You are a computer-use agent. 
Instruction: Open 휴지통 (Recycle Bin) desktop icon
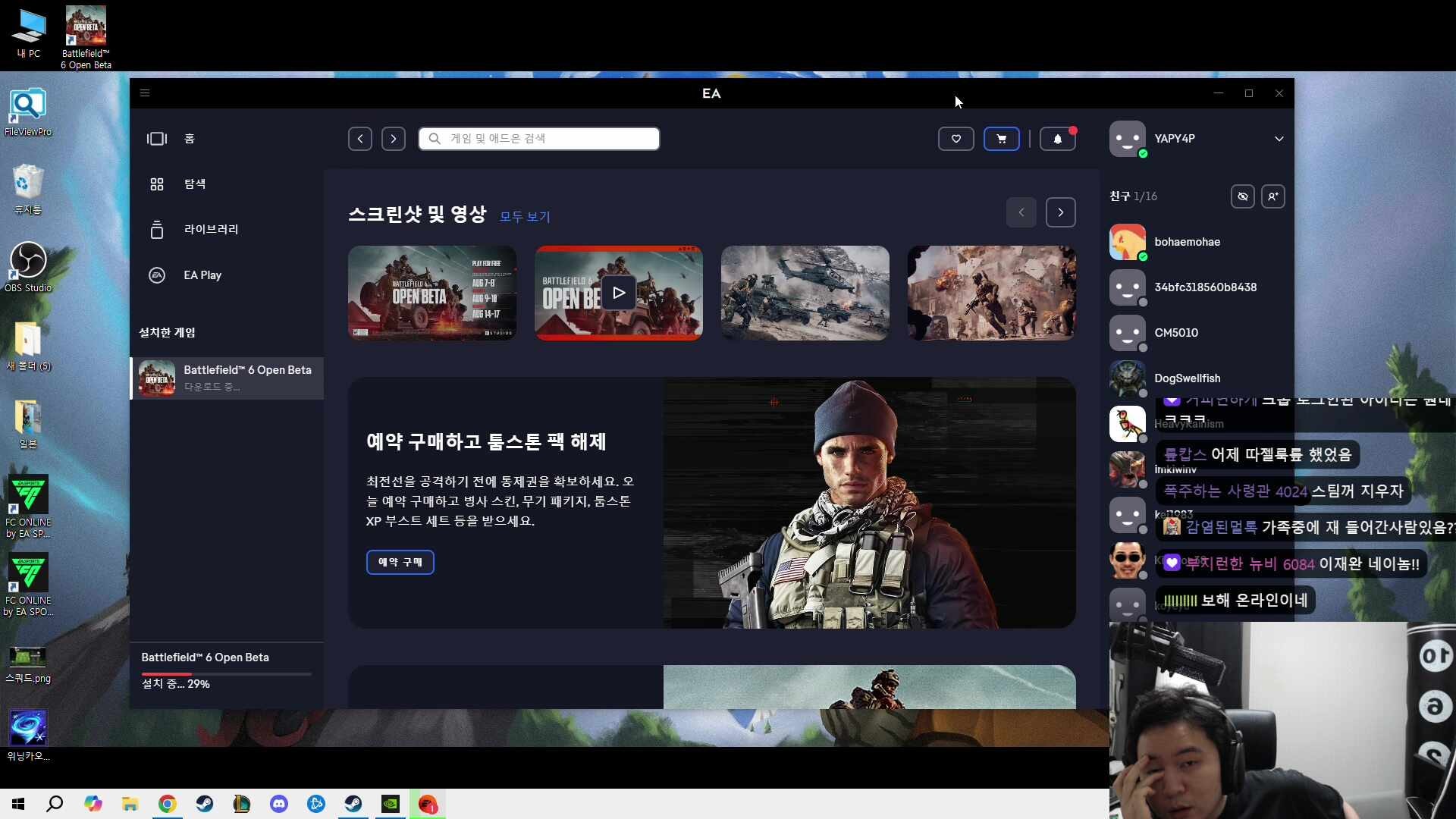(28, 190)
